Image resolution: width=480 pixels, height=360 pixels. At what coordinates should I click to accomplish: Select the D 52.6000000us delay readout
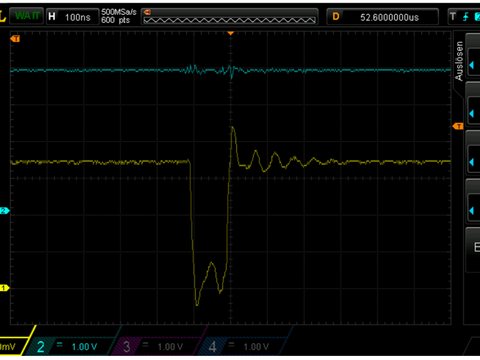pyautogui.click(x=382, y=17)
